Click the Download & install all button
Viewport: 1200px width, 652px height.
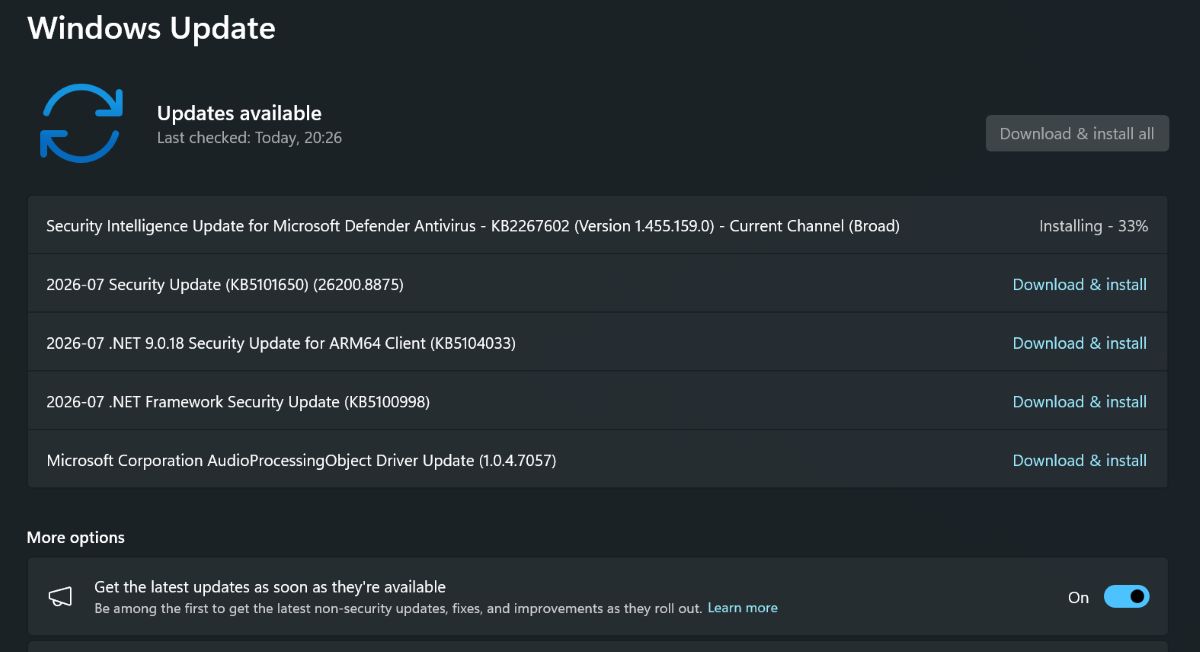[x=1077, y=134]
